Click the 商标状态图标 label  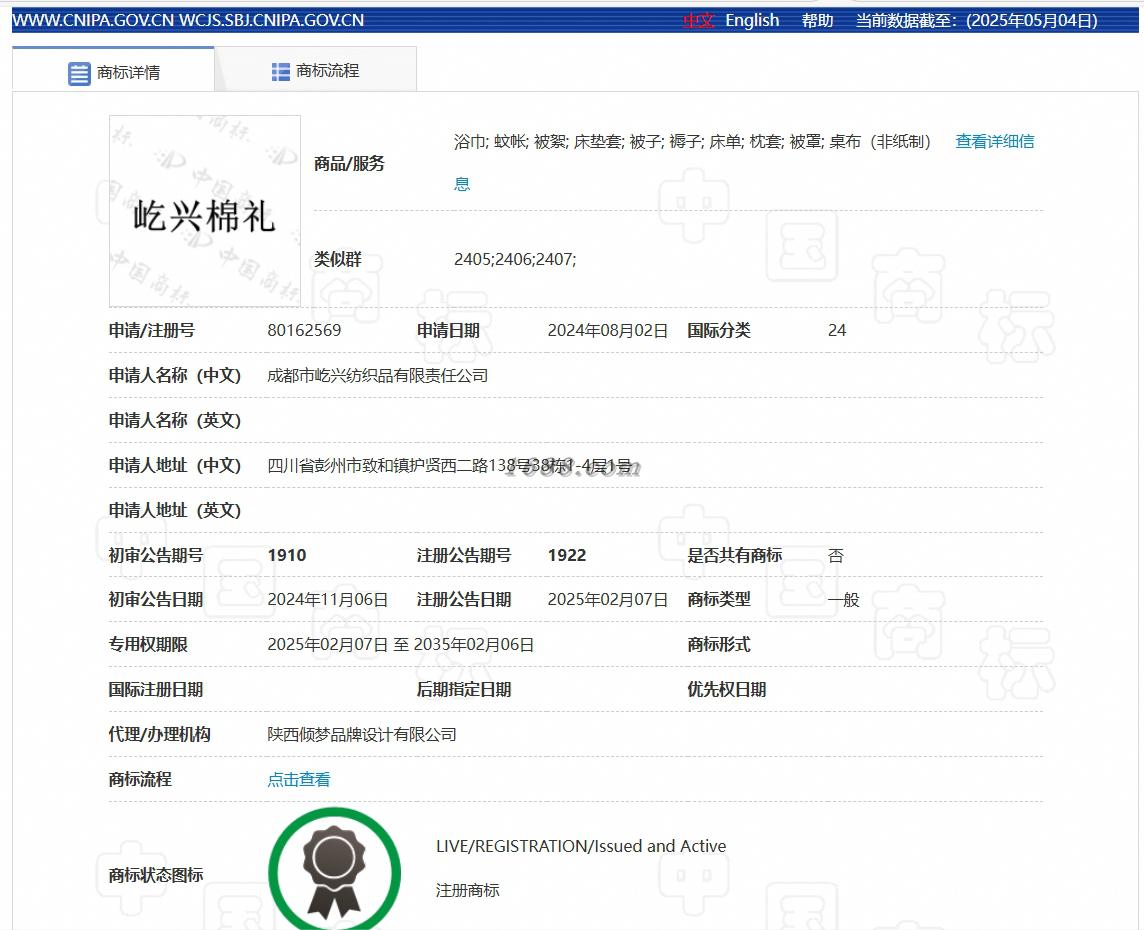tap(155, 875)
